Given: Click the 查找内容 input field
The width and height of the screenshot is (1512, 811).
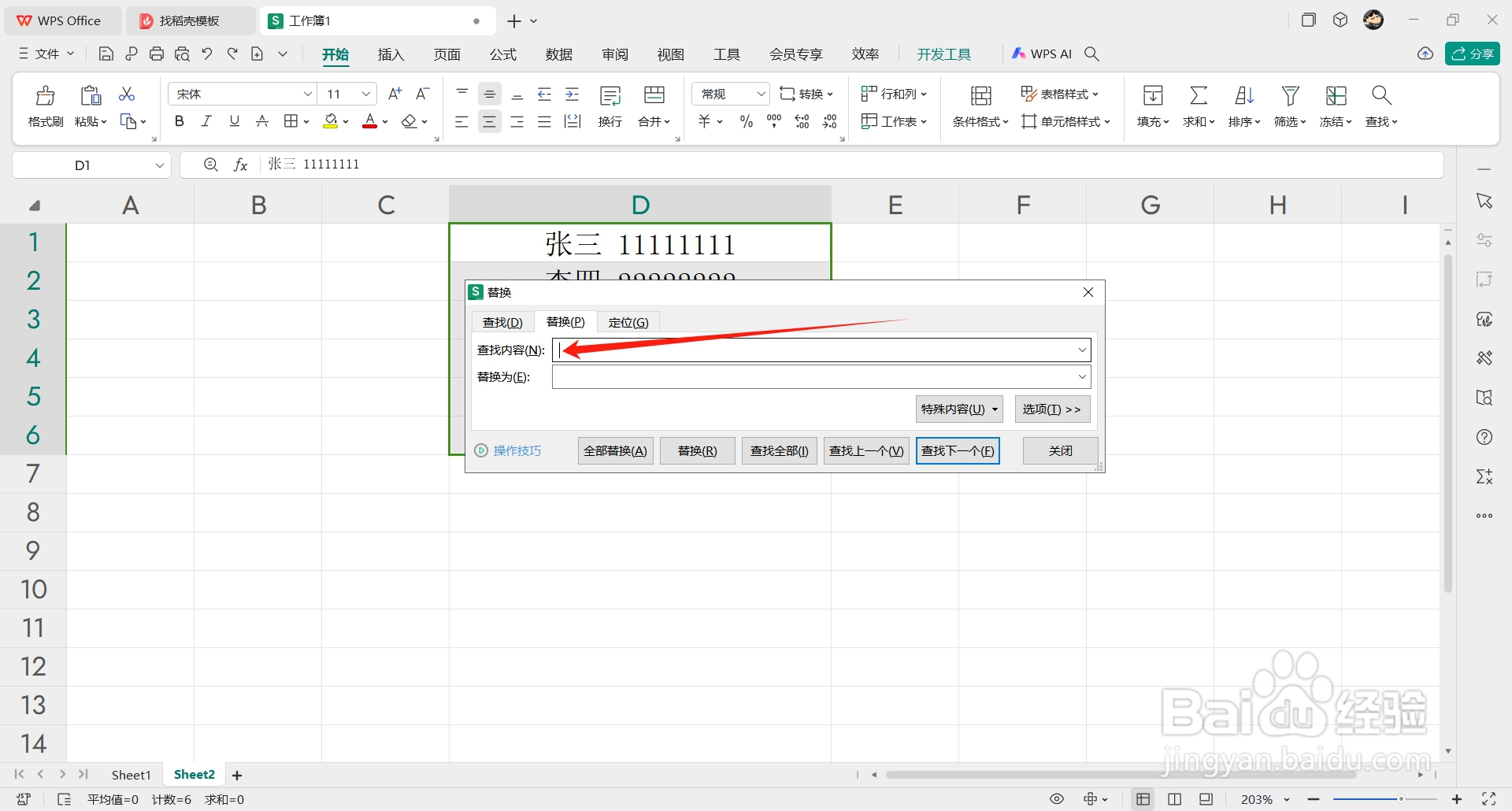Looking at the screenshot, I should click(821, 350).
